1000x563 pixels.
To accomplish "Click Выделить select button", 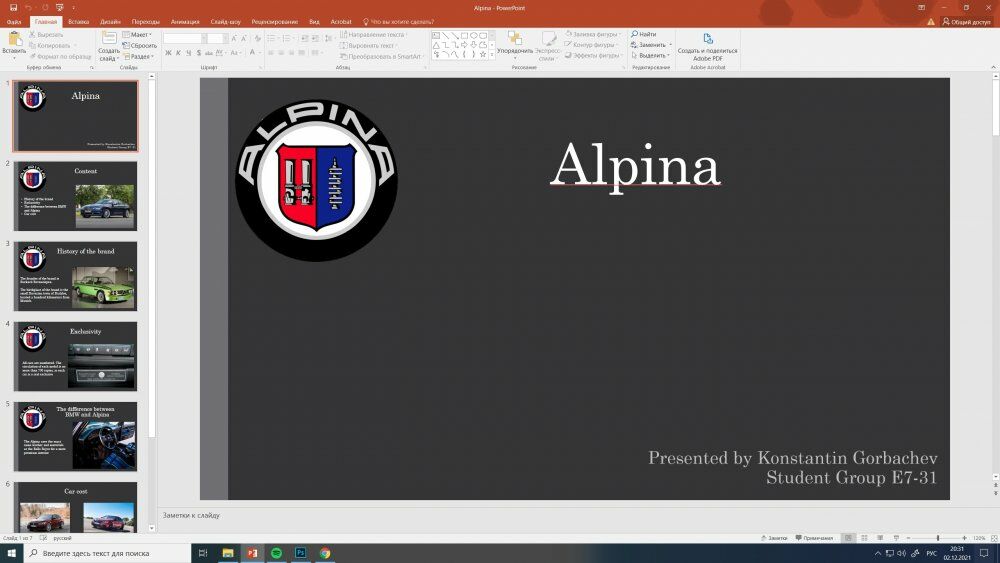I will click(650, 55).
